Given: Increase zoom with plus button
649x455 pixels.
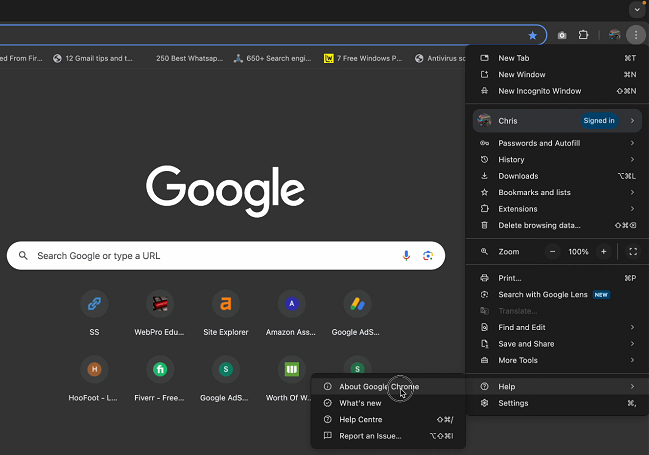Looking at the screenshot, I should (603, 251).
